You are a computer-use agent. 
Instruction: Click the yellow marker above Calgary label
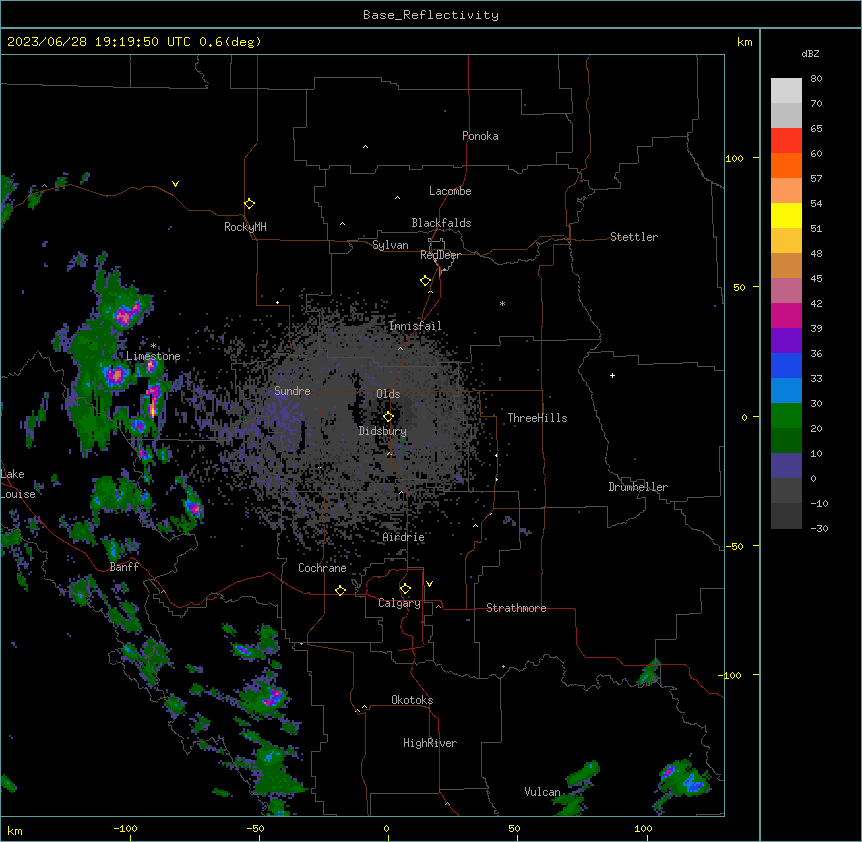pyautogui.click(x=405, y=589)
